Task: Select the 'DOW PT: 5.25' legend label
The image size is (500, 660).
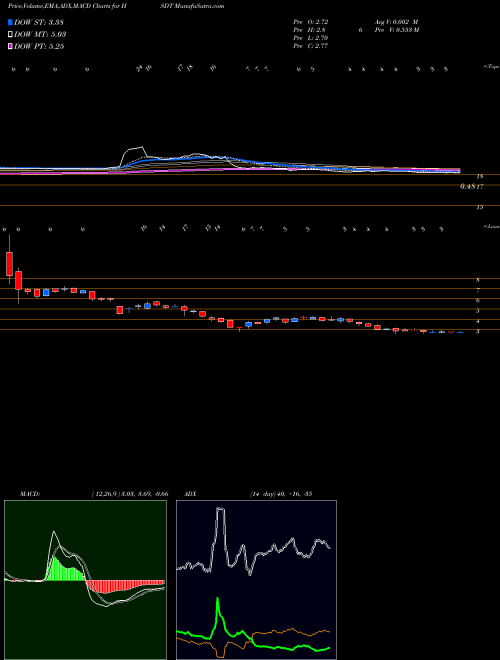Action: coord(39,46)
